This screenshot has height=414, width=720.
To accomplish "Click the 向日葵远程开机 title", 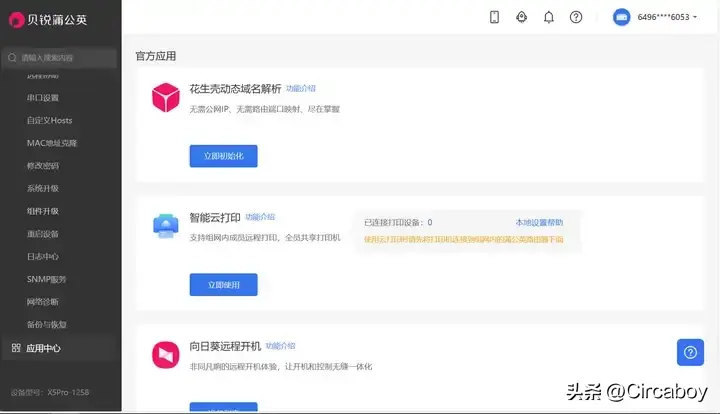I will point(225,347).
